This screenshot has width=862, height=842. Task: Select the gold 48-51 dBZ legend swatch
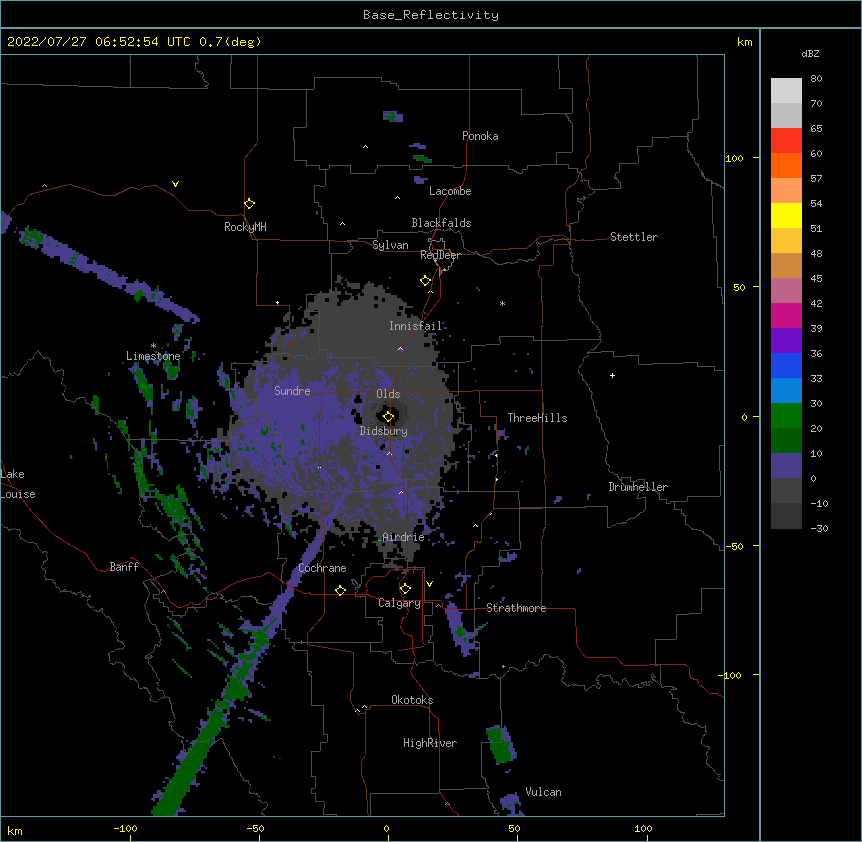(786, 241)
